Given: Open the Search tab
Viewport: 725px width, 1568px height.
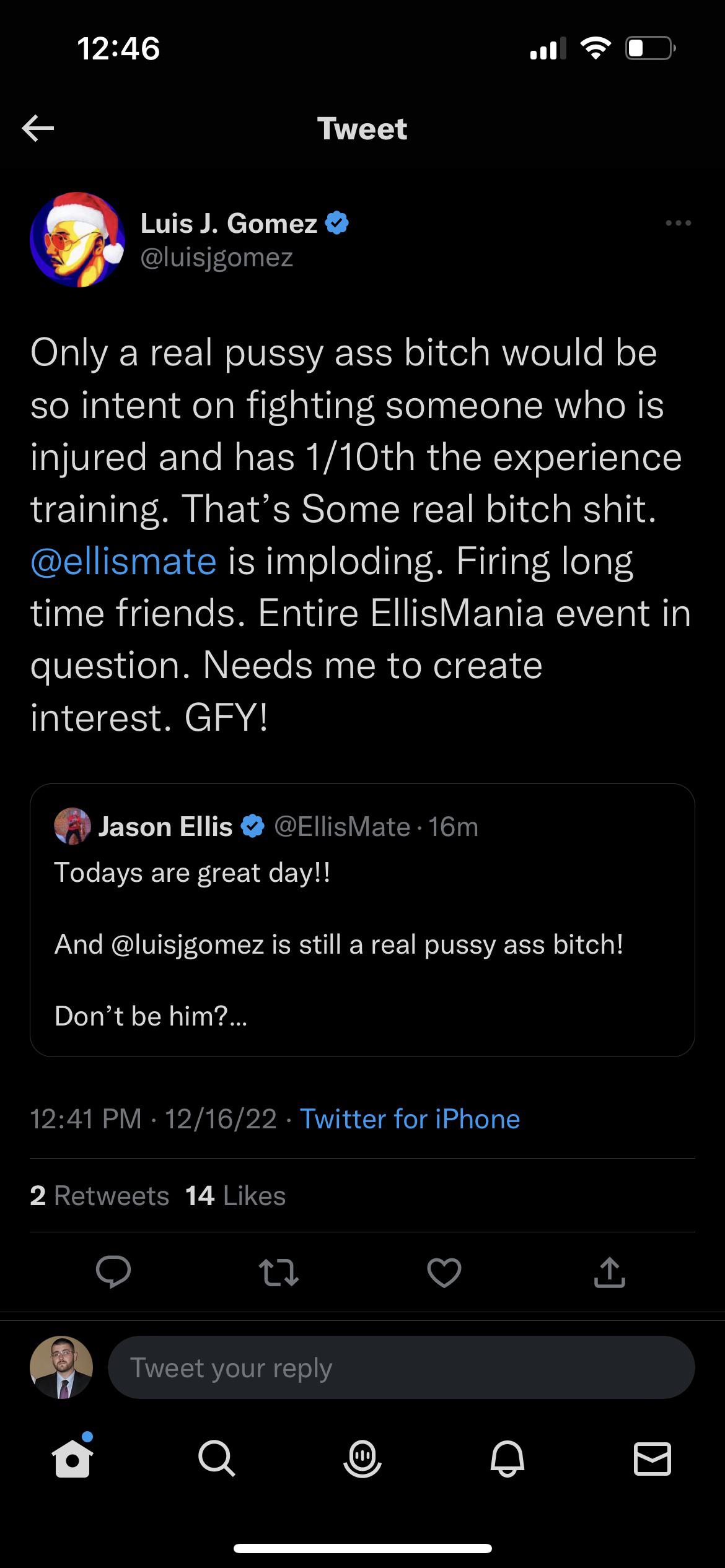Looking at the screenshot, I should (217, 1460).
